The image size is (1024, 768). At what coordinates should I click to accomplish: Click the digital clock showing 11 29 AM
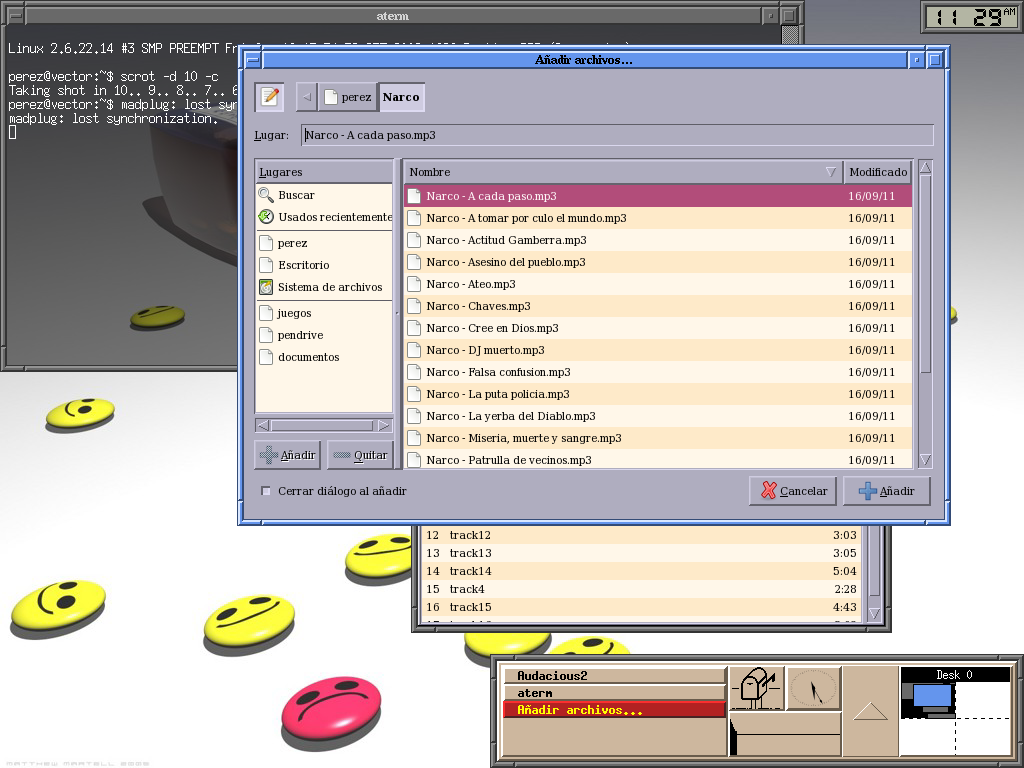(970, 18)
